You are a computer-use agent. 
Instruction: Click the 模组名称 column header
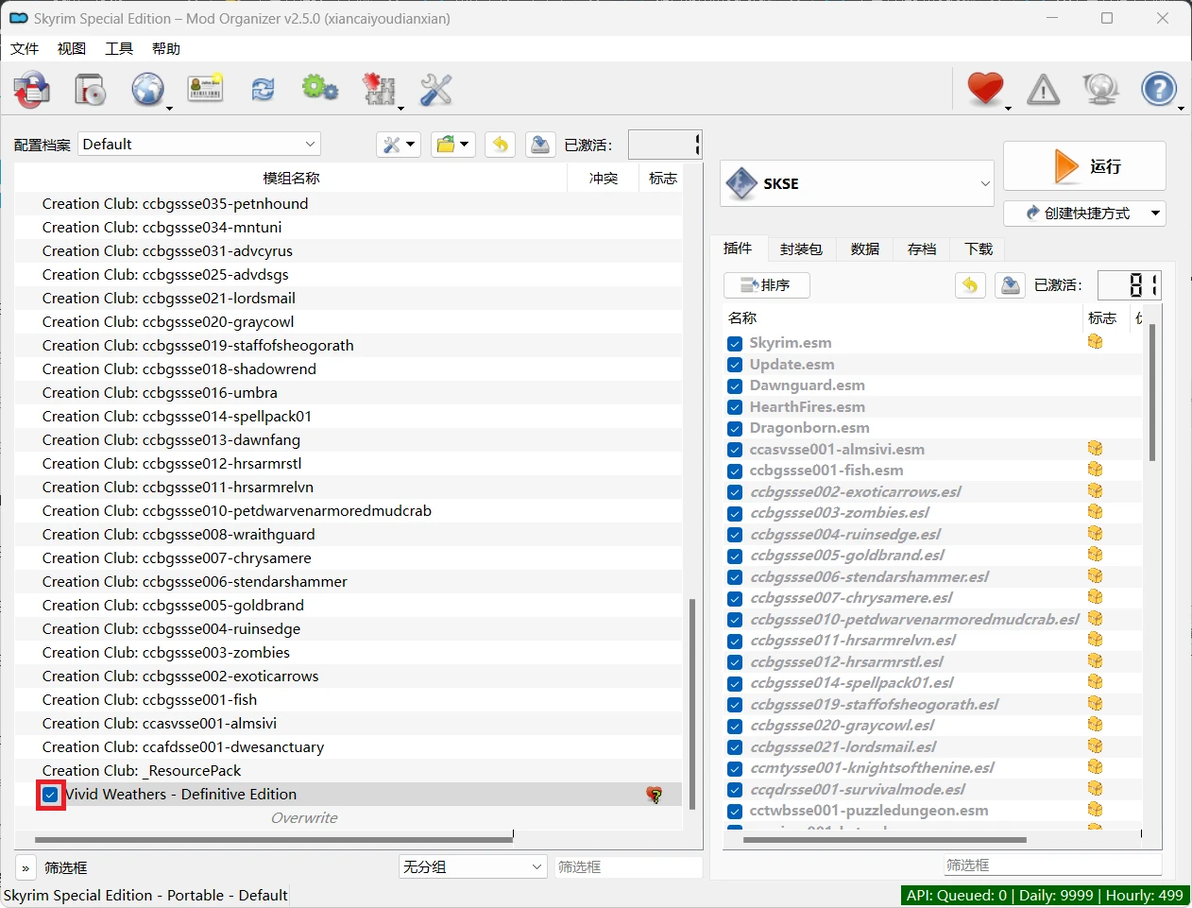[x=291, y=178]
